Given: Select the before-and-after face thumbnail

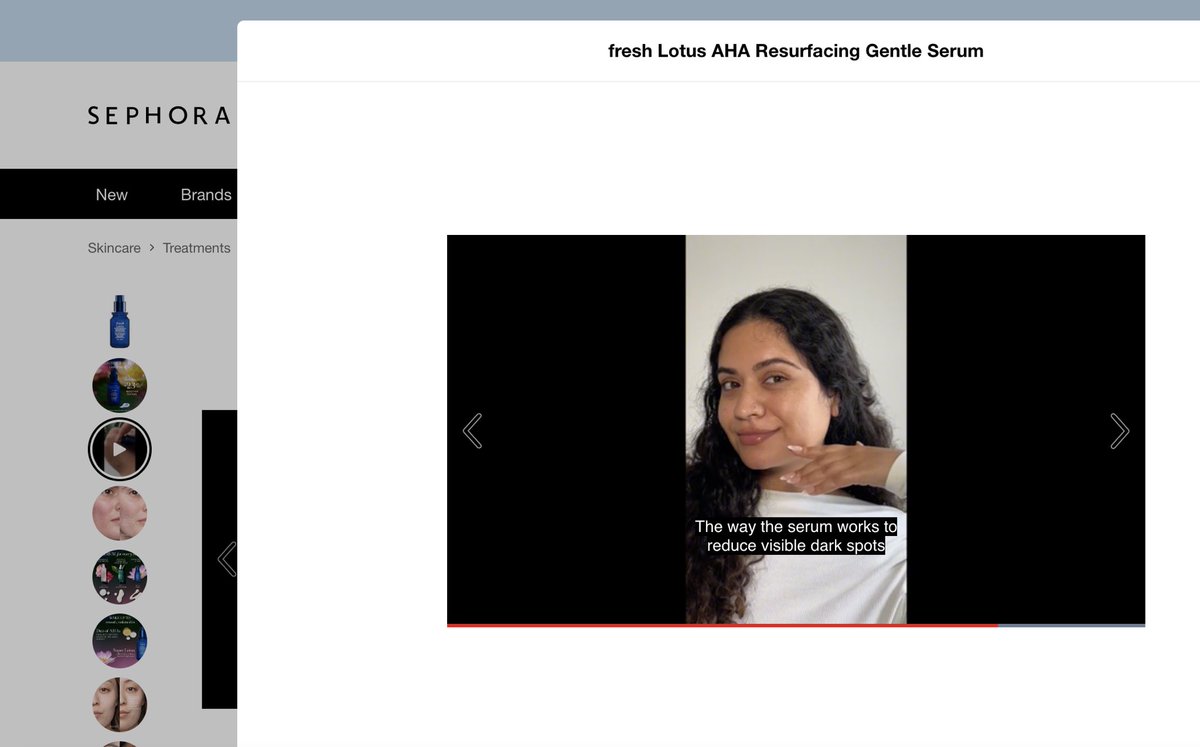Looking at the screenshot, I should 120,706.
